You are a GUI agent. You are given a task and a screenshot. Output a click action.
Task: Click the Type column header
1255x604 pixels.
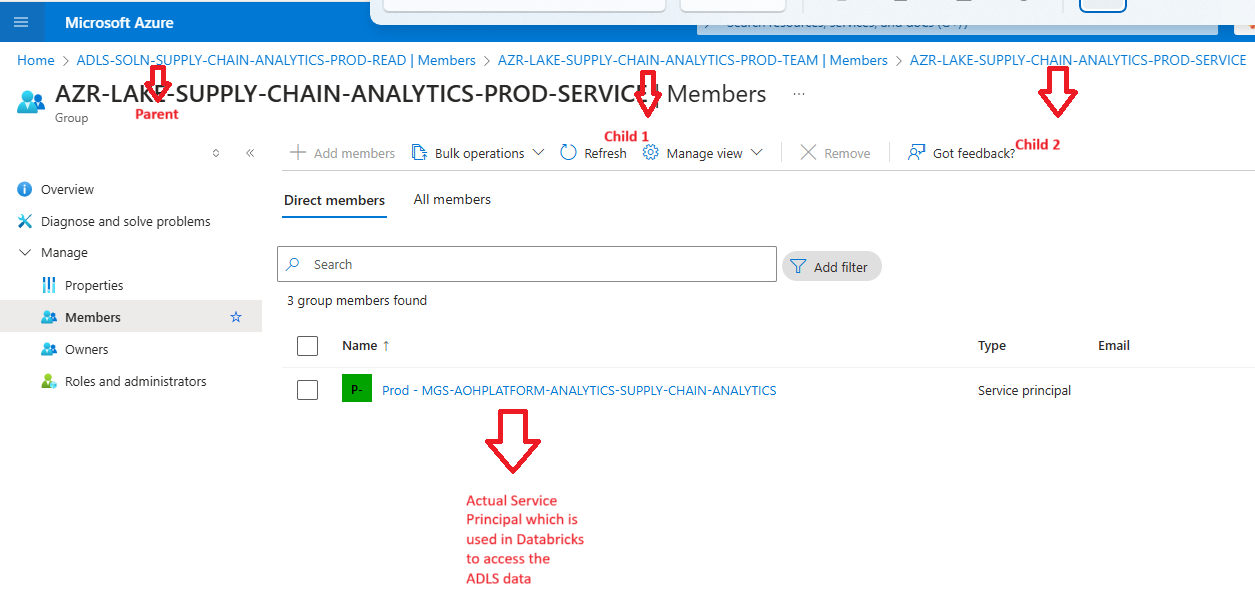pyautogui.click(x=992, y=346)
